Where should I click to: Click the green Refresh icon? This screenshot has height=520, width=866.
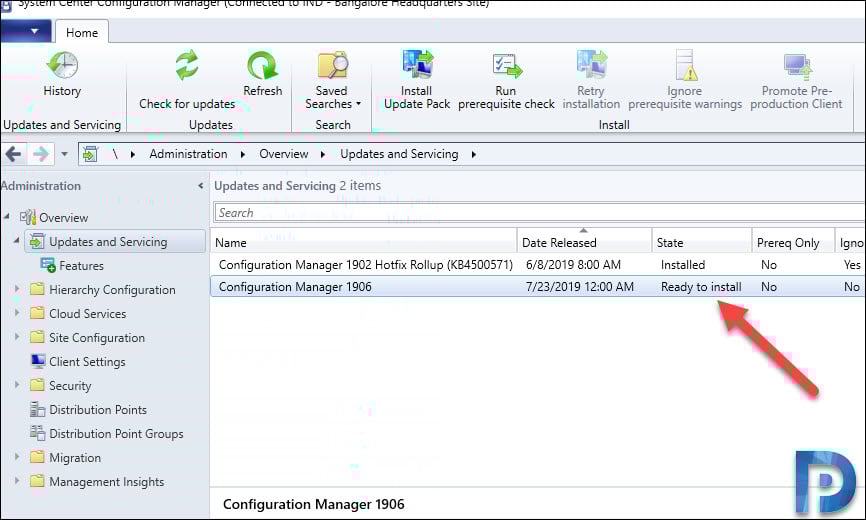click(x=262, y=66)
